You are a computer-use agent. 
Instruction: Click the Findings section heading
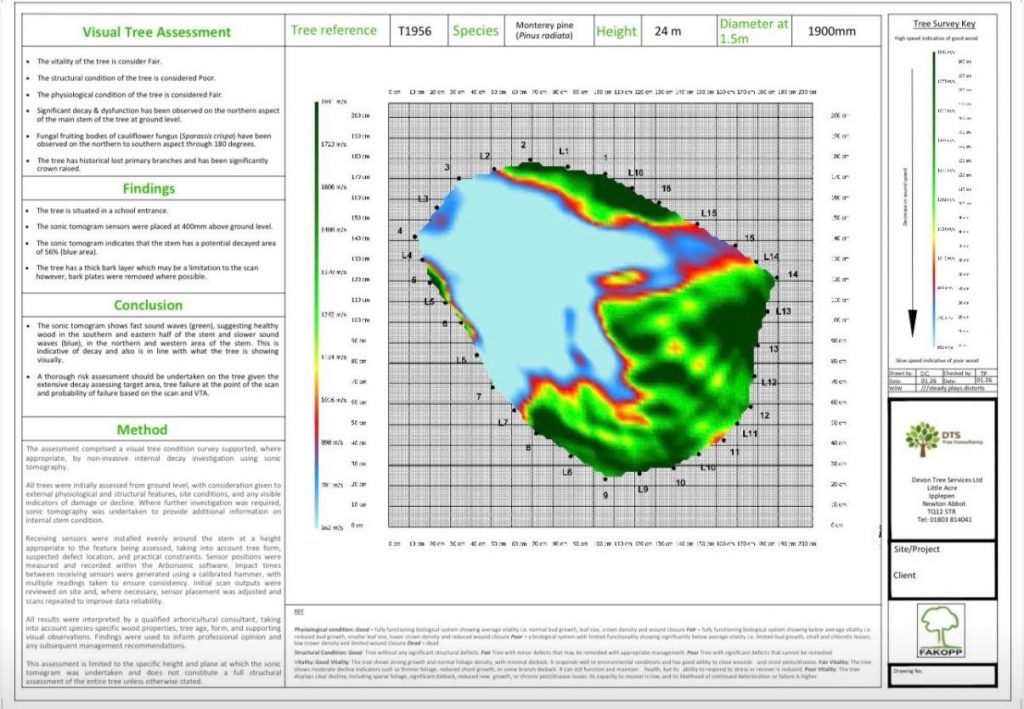point(148,188)
